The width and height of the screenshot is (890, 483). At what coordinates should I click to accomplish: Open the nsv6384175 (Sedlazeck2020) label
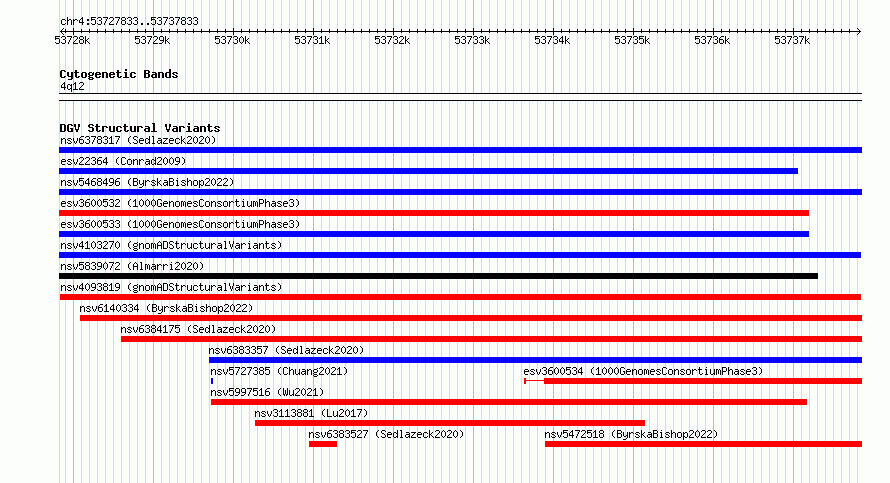198,329
